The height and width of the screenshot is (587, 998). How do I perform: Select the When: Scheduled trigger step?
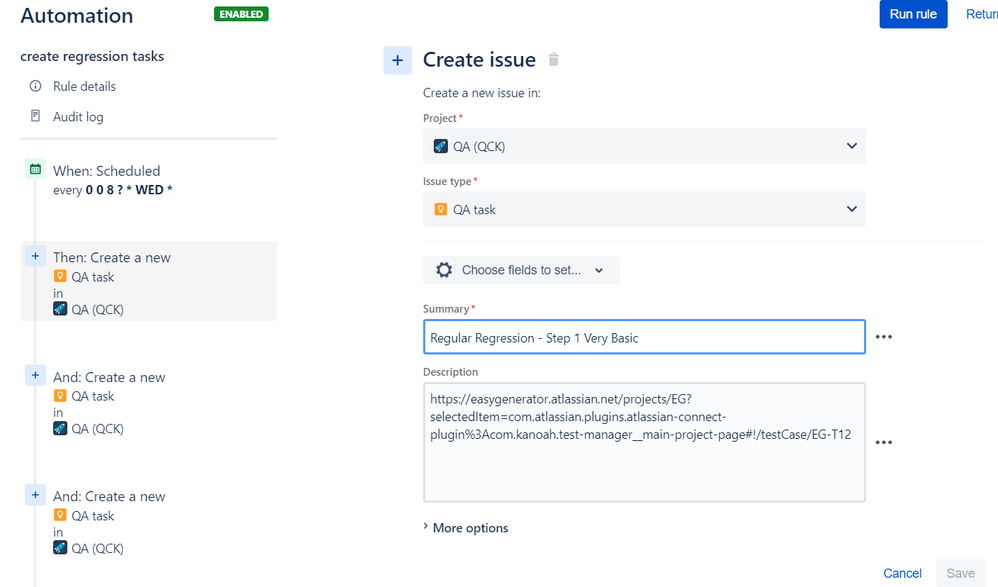click(x=149, y=180)
